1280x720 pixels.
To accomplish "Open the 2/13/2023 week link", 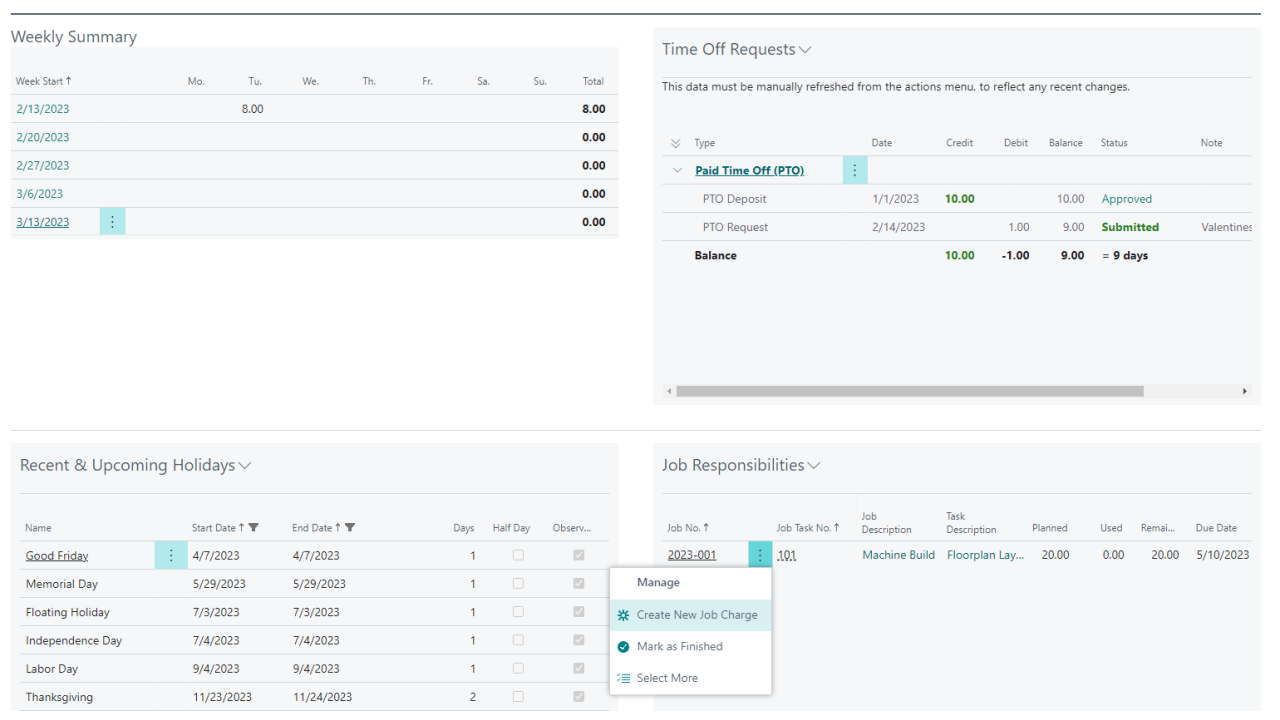I will [x=43, y=109].
